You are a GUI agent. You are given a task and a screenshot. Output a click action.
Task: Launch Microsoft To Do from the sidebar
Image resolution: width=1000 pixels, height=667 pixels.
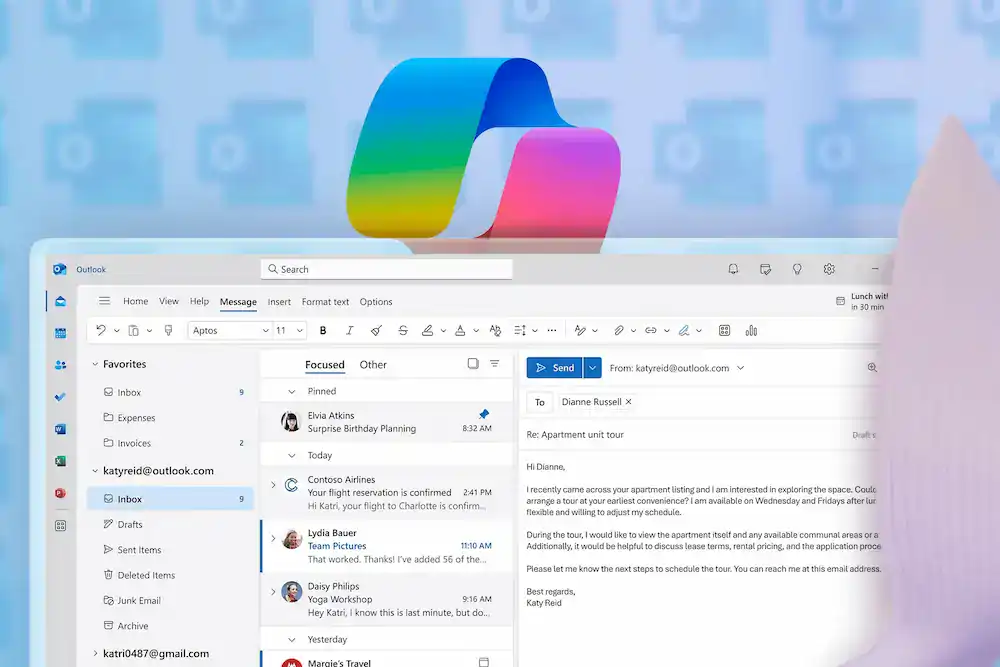tap(59, 396)
